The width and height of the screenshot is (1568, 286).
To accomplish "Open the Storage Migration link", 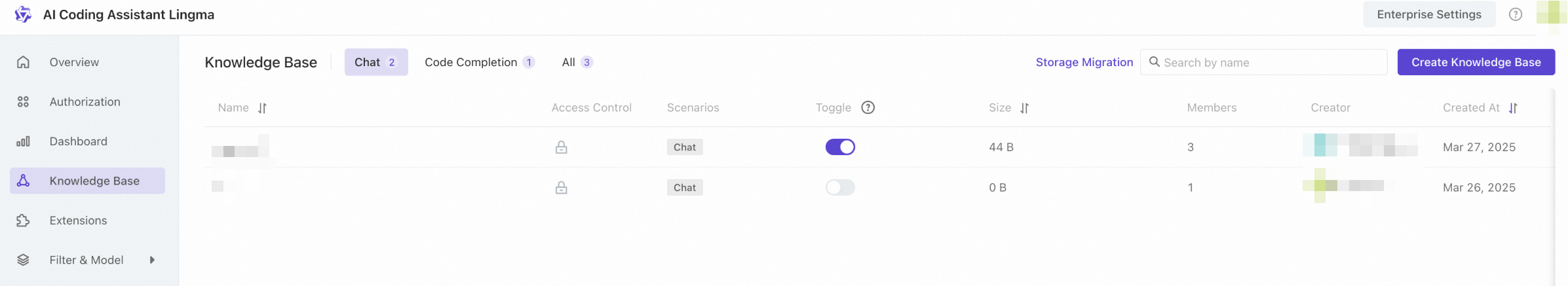I will coord(1084,62).
